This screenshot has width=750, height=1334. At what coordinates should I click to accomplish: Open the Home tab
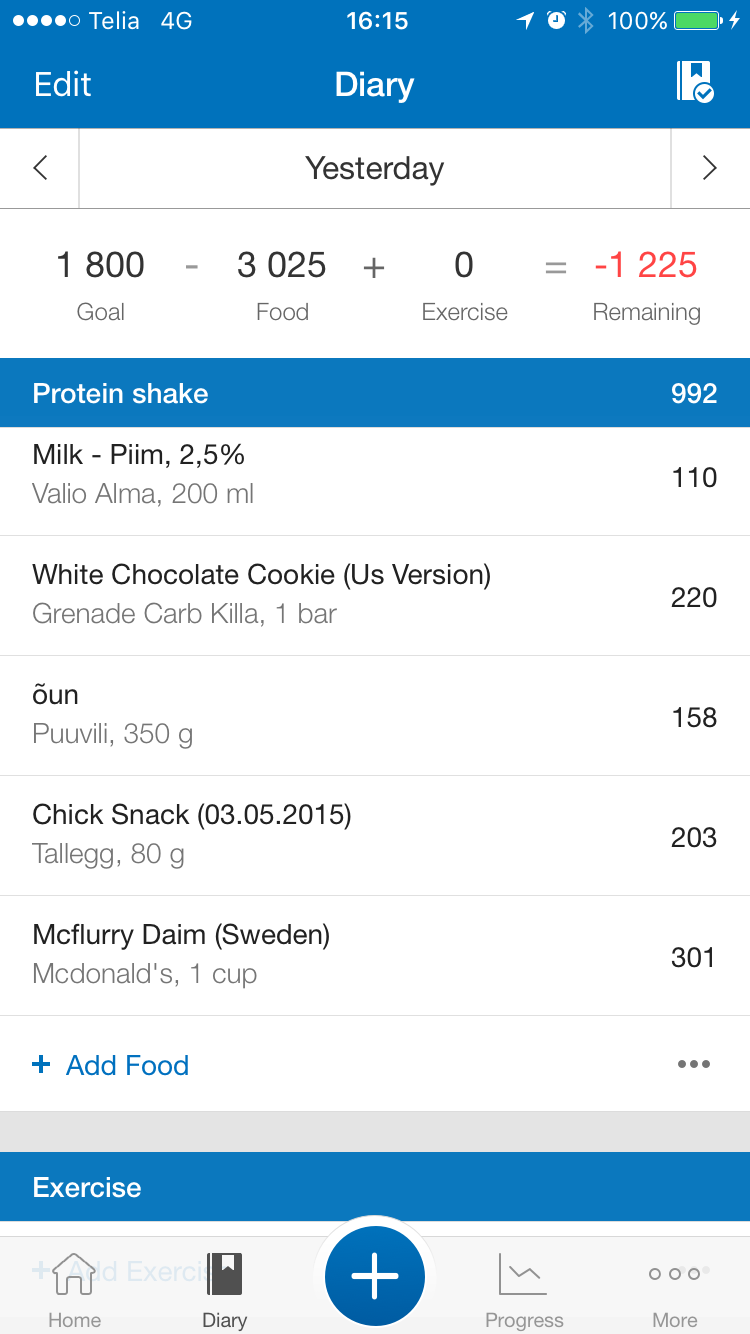(75, 1290)
